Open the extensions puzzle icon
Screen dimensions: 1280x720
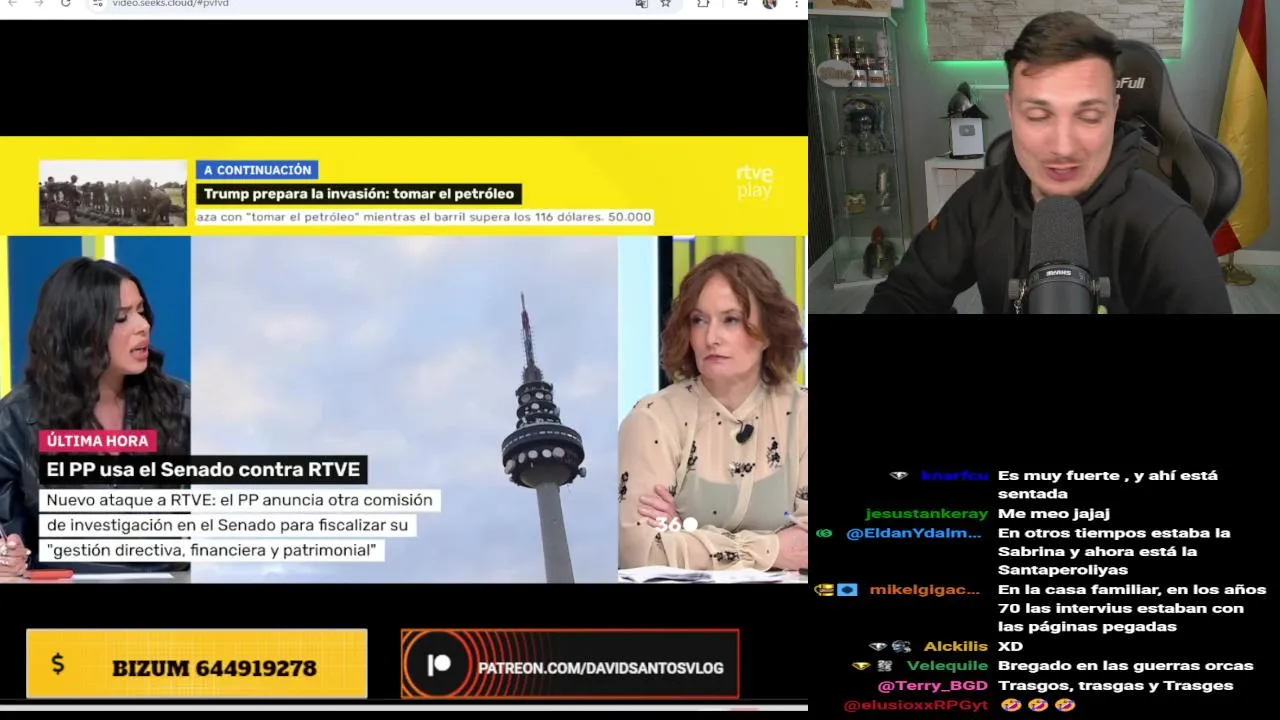click(703, 3)
